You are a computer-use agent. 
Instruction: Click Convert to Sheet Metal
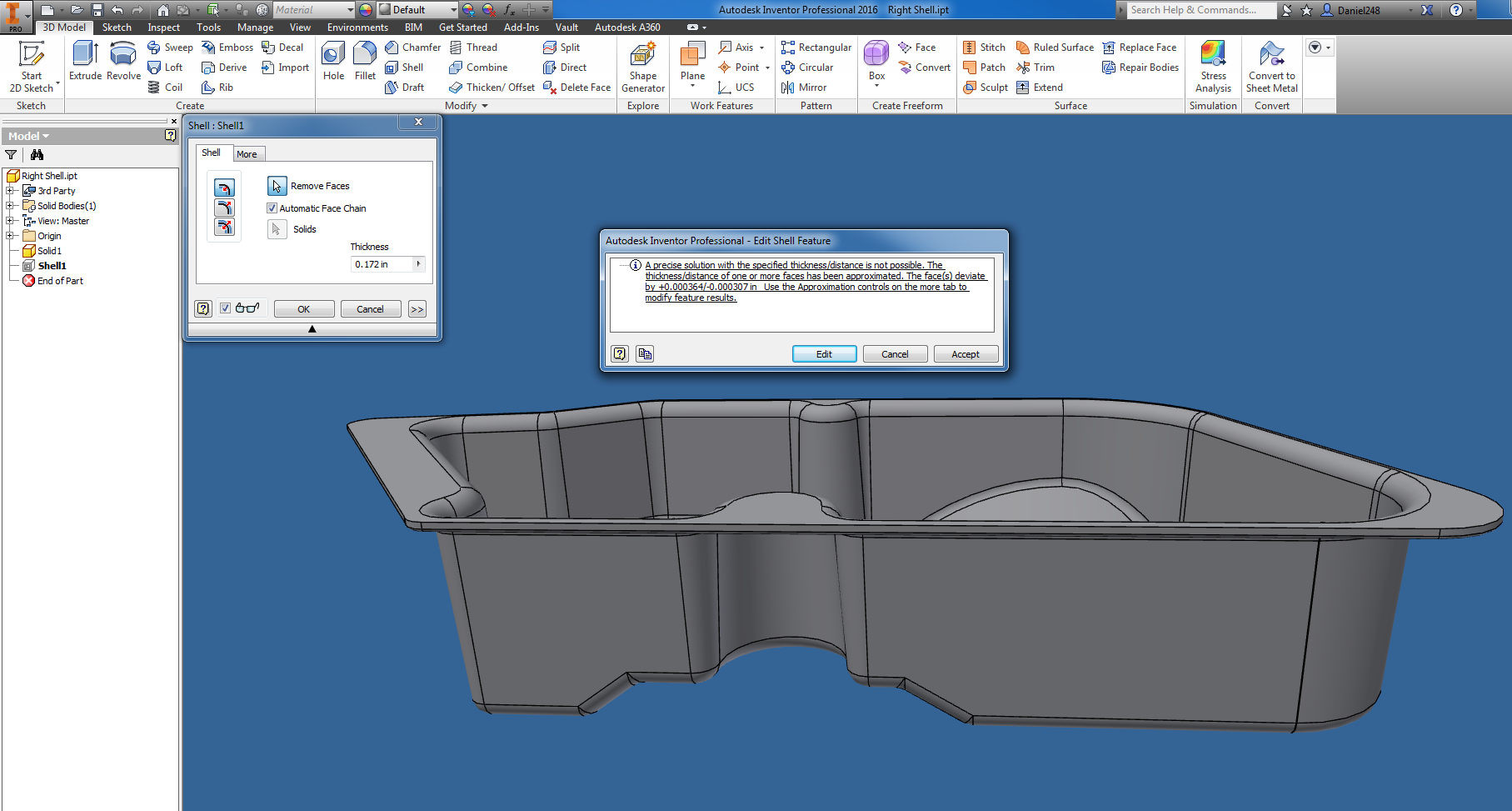click(1272, 67)
